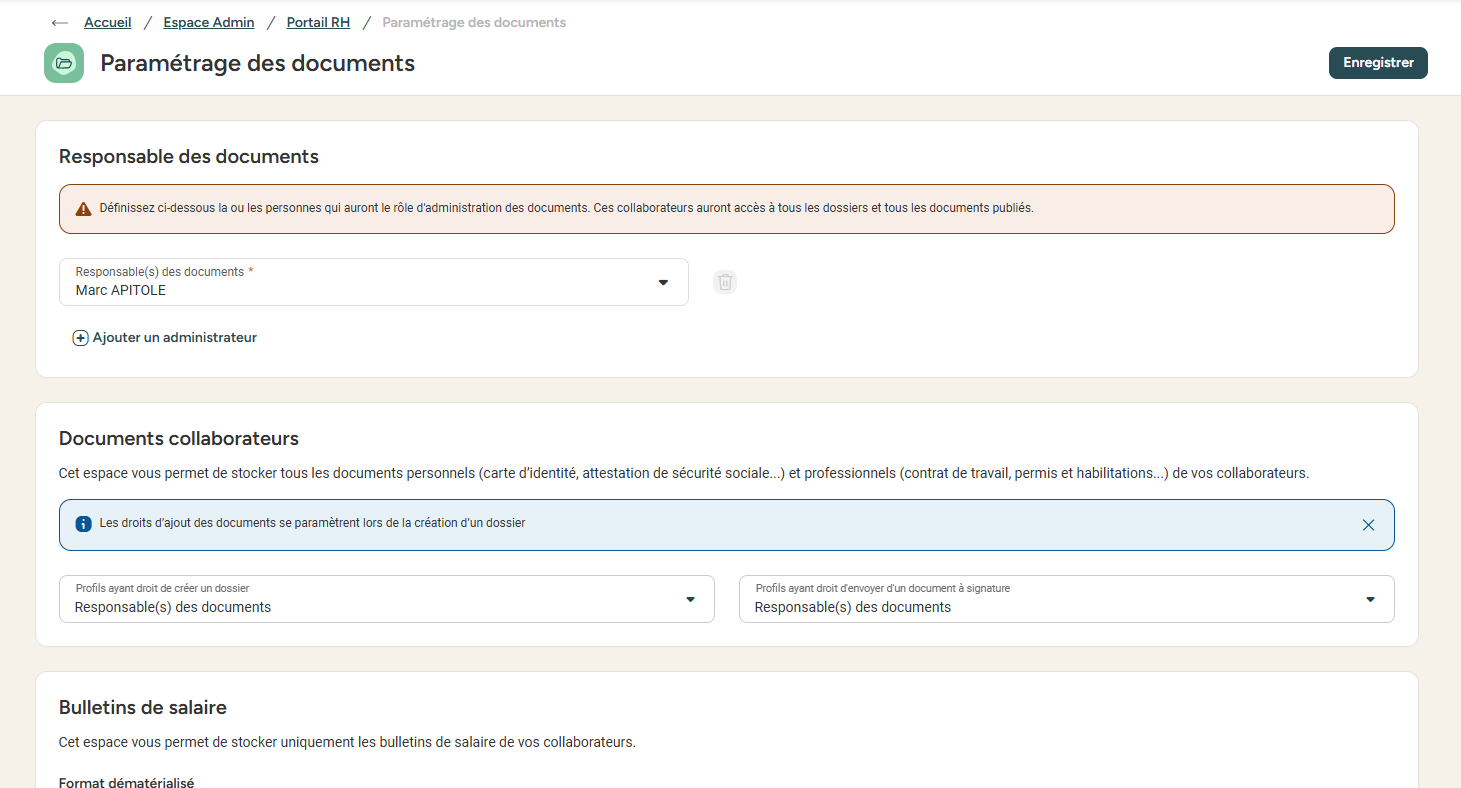Open Portail RH from the breadcrumb
Viewport: 1461px width, 788px height.
[x=318, y=22]
